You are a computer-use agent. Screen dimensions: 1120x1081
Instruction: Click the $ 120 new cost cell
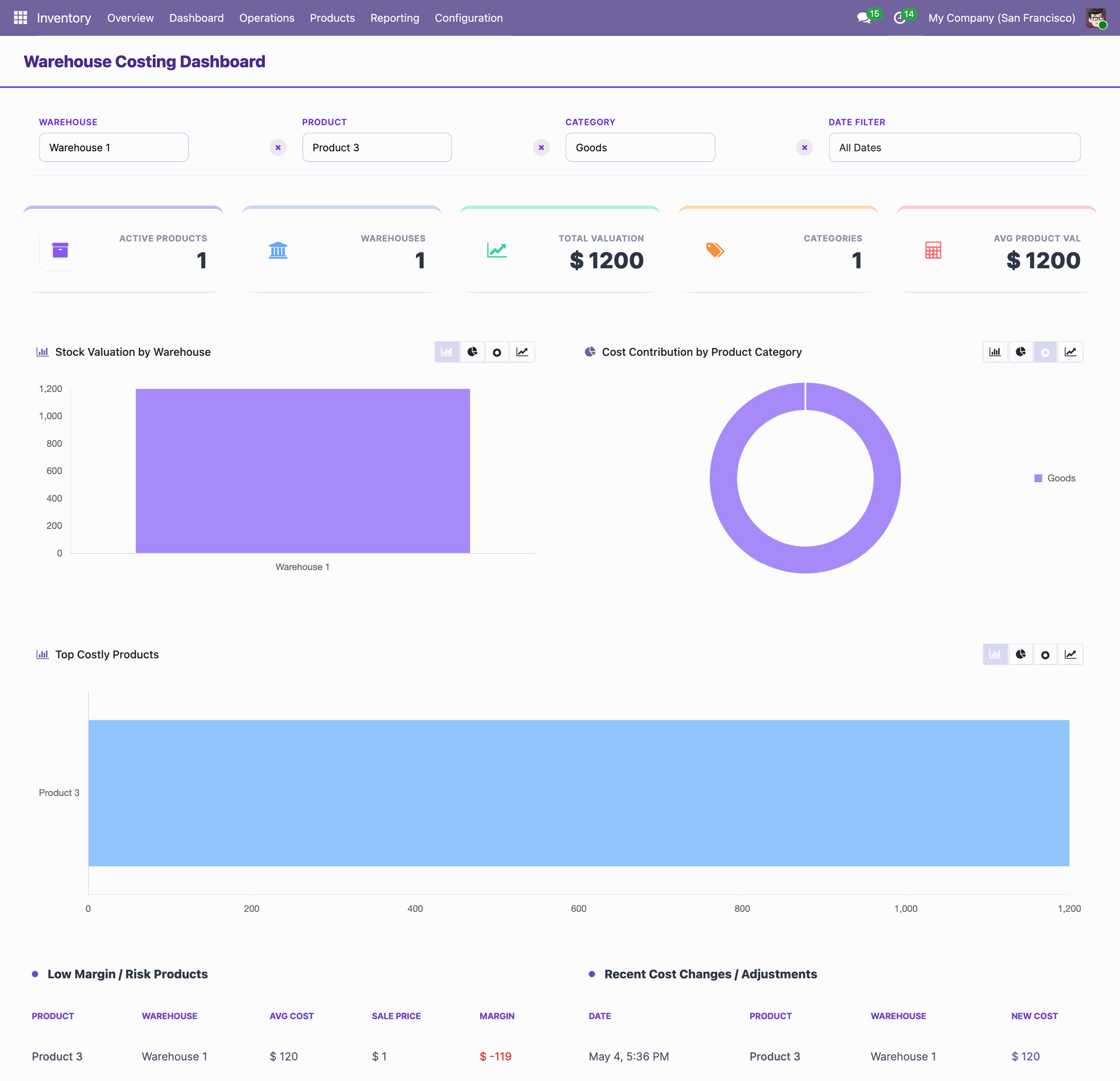click(x=1025, y=1056)
